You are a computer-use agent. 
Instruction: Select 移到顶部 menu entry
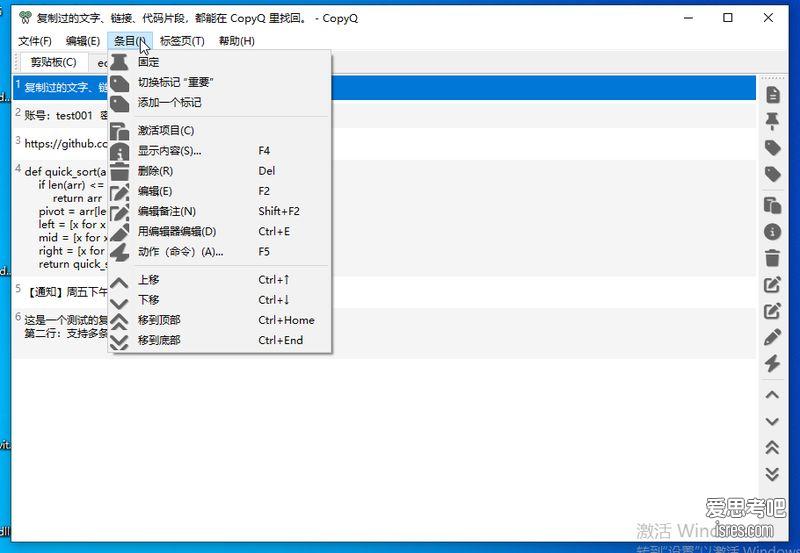point(220,320)
